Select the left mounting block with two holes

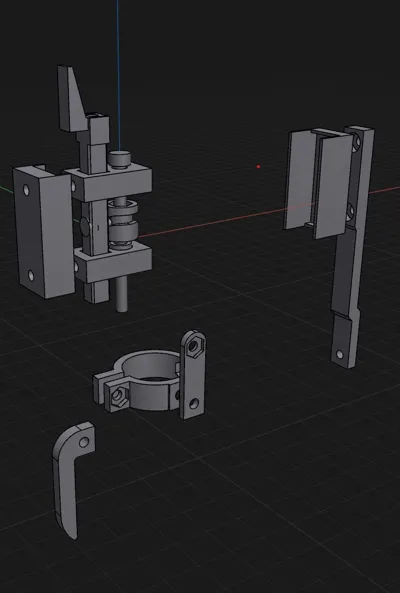point(43,233)
